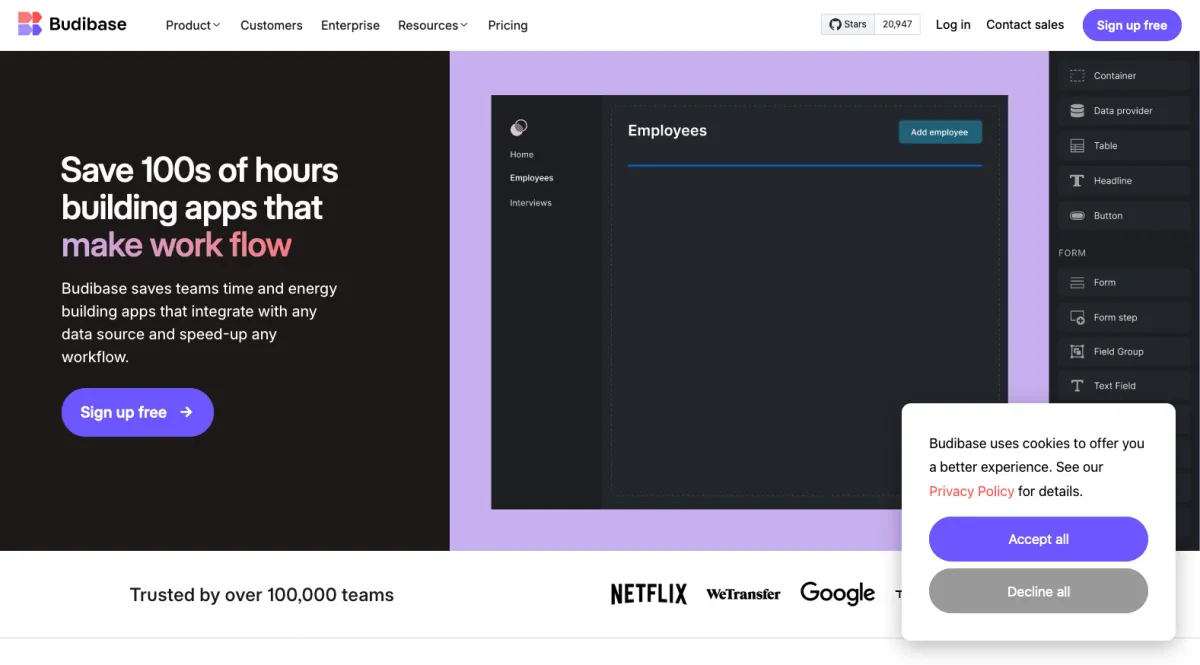Click the Data provider label
The height and width of the screenshot is (665, 1200).
point(1123,111)
